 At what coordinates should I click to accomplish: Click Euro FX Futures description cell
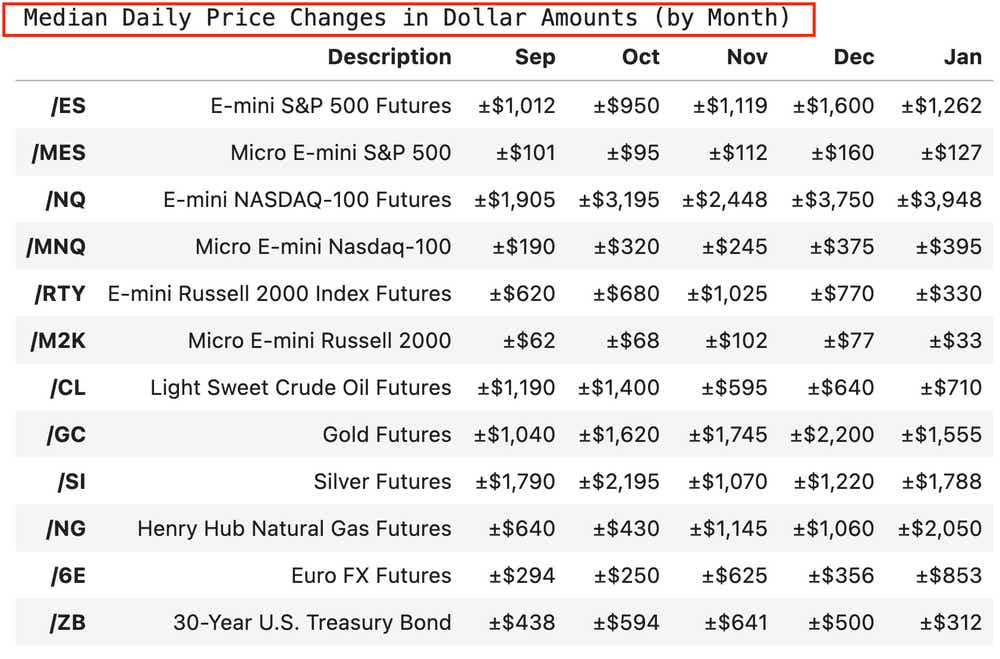[371, 576]
